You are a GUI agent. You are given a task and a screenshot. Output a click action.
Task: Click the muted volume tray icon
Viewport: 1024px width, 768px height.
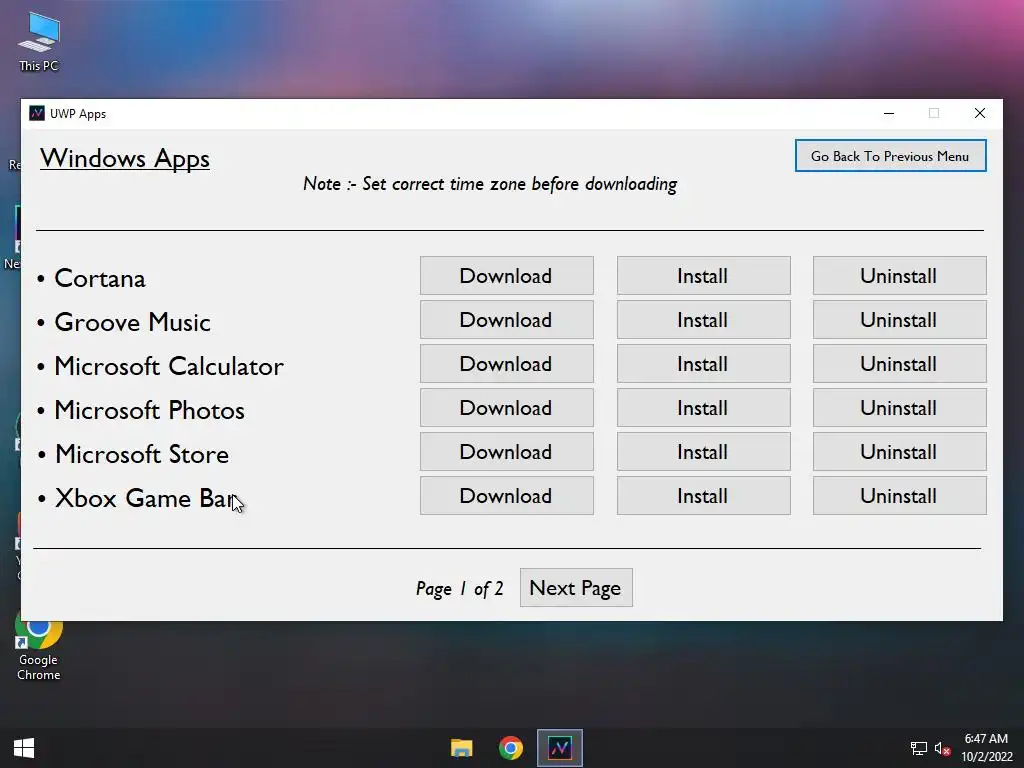click(942, 748)
